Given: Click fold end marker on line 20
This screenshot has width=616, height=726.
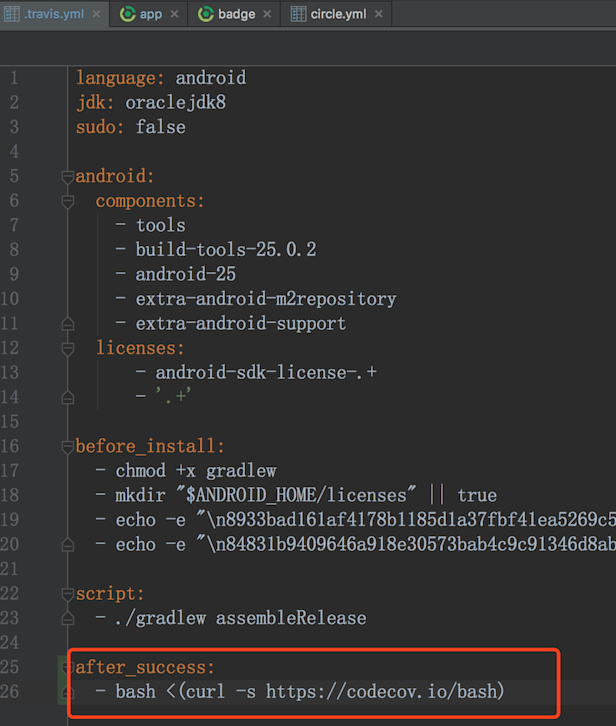Looking at the screenshot, I should 68,544.
